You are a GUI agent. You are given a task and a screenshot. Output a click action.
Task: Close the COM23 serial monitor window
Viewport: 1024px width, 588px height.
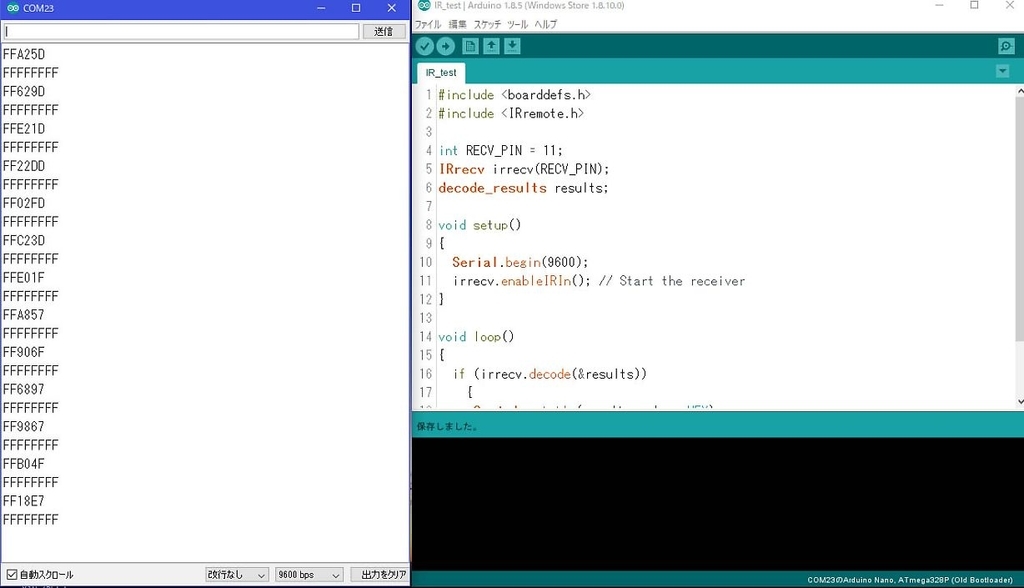[391, 8]
